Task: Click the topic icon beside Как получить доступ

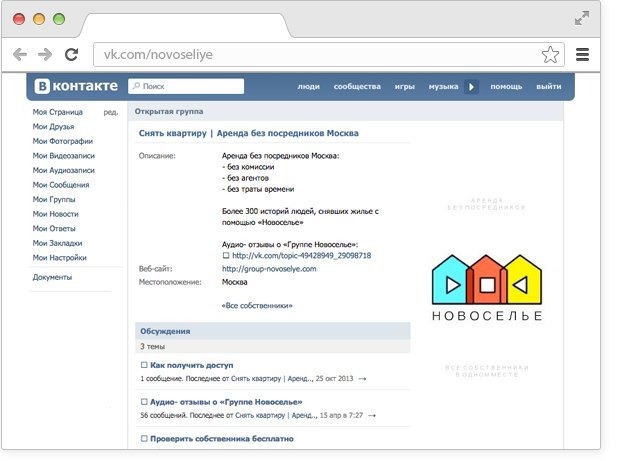Action: [144, 365]
